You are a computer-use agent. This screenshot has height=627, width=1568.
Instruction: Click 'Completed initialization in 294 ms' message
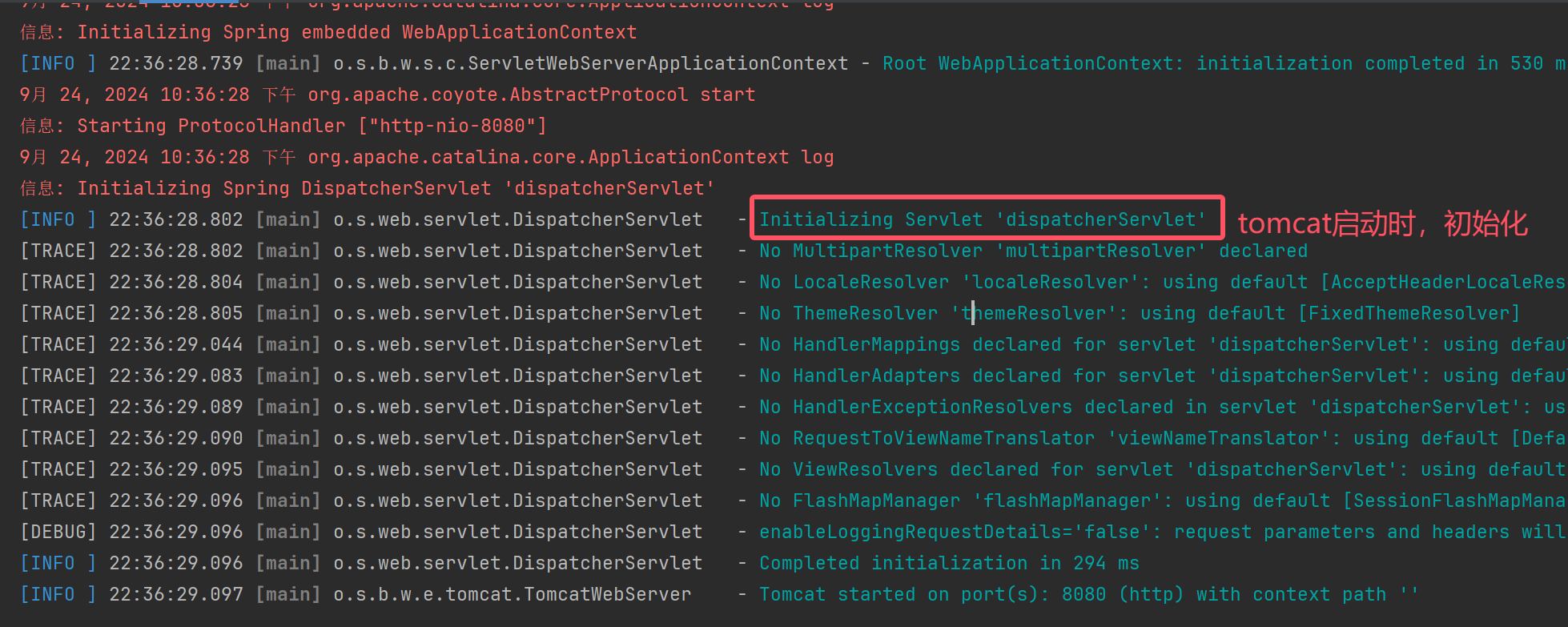[x=949, y=563]
